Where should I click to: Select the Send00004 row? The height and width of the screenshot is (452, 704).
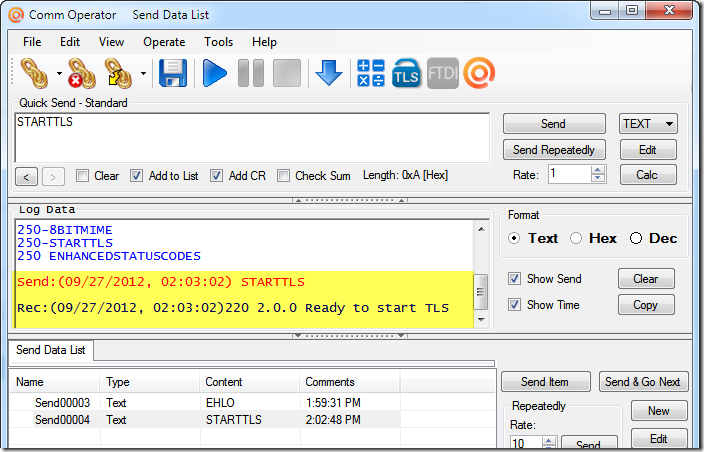click(253, 420)
